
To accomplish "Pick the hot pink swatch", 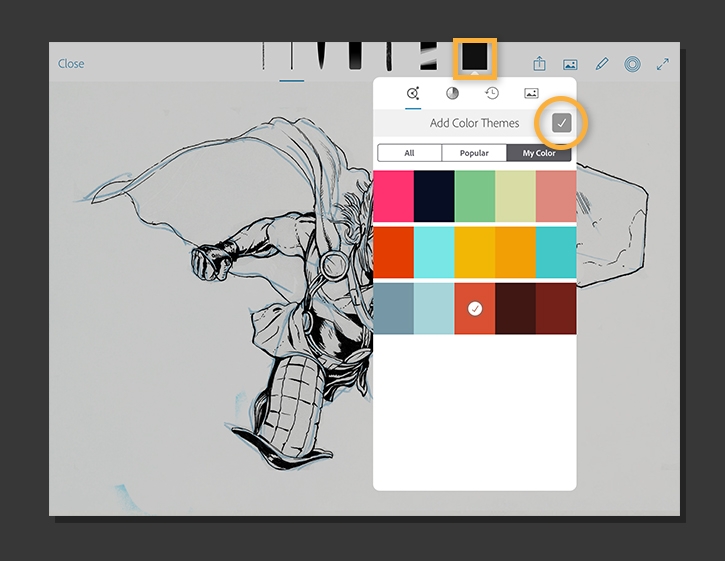I will (393, 197).
